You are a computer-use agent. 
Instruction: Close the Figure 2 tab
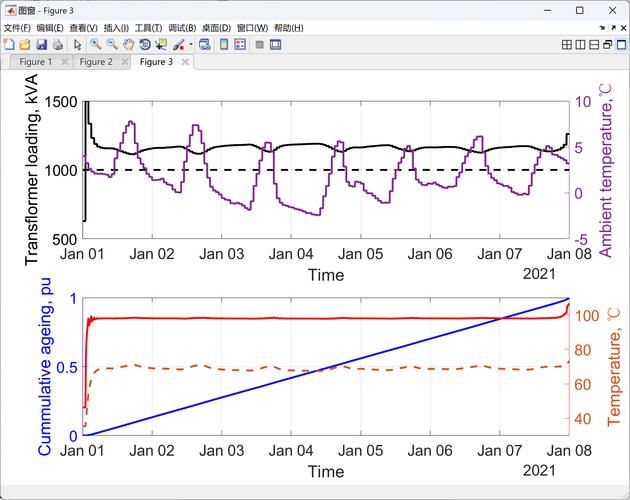coord(125,62)
